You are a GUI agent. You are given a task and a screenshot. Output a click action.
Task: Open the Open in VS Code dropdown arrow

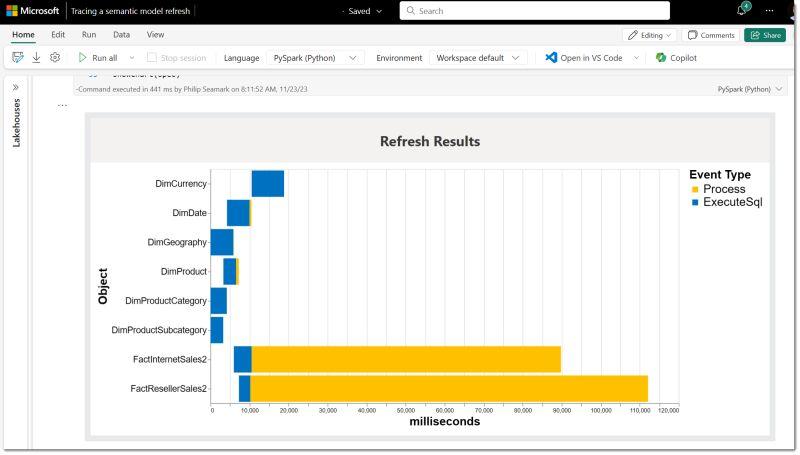pyautogui.click(x=638, y=58)
